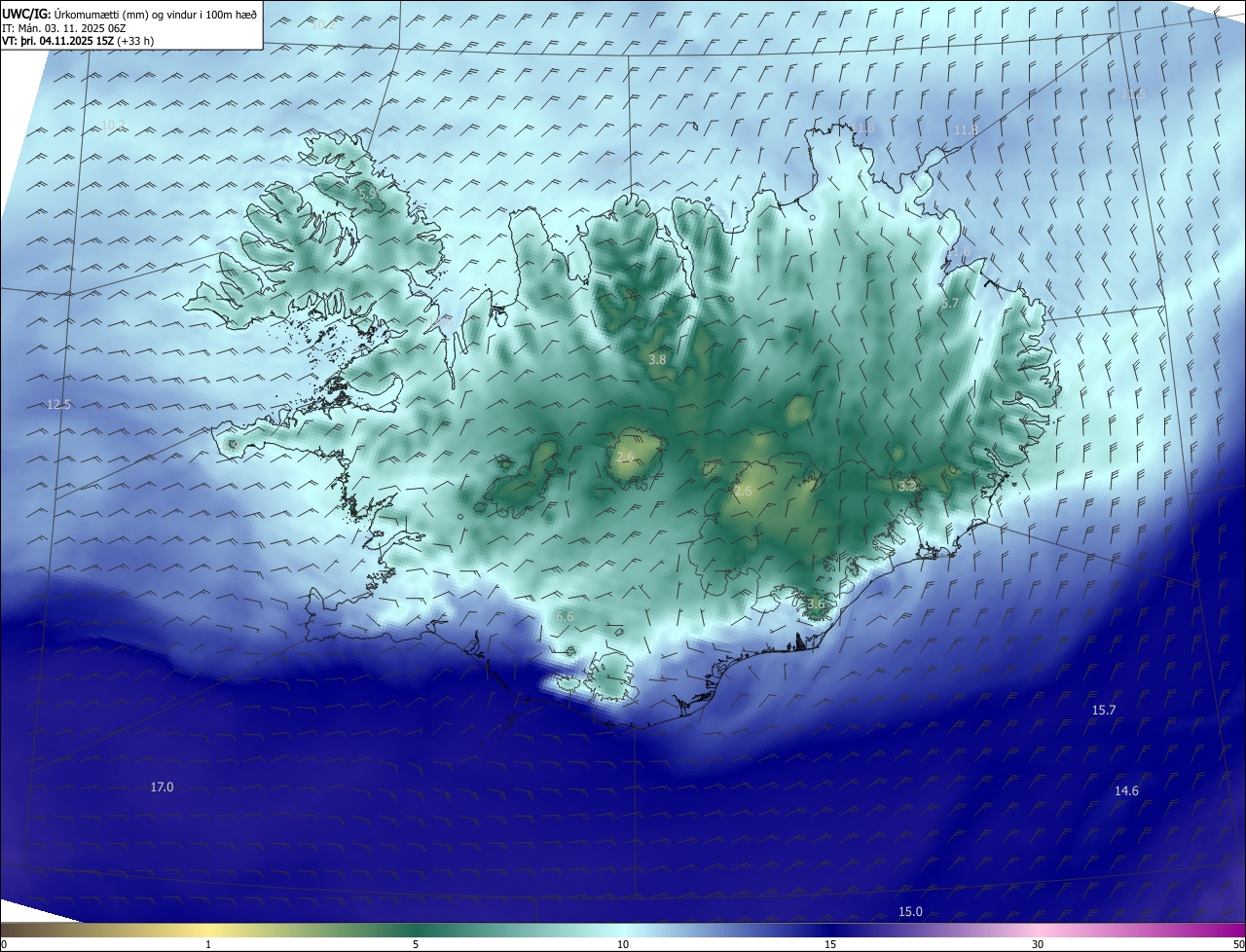The image size is (1246, 952).
Task: Click the '3.3' value label in the east
Action: [x=906, y=486]
